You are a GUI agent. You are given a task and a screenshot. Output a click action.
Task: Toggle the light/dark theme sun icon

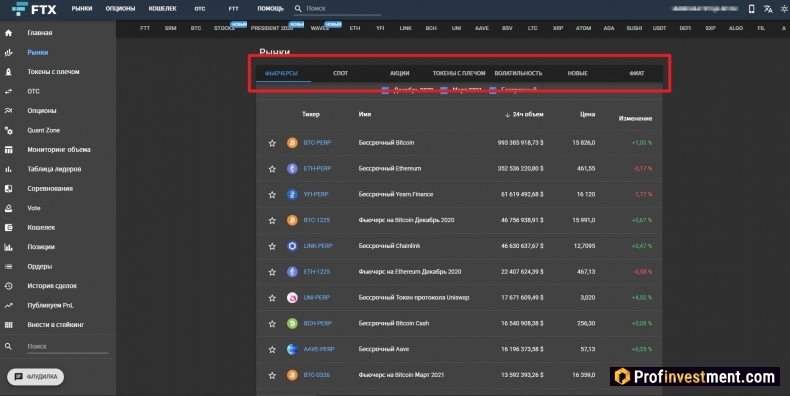[784, 9]
